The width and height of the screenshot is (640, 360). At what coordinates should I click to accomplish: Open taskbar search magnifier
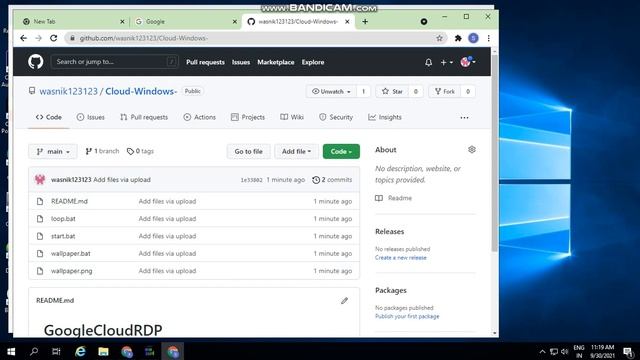click(x=34, y=351)
